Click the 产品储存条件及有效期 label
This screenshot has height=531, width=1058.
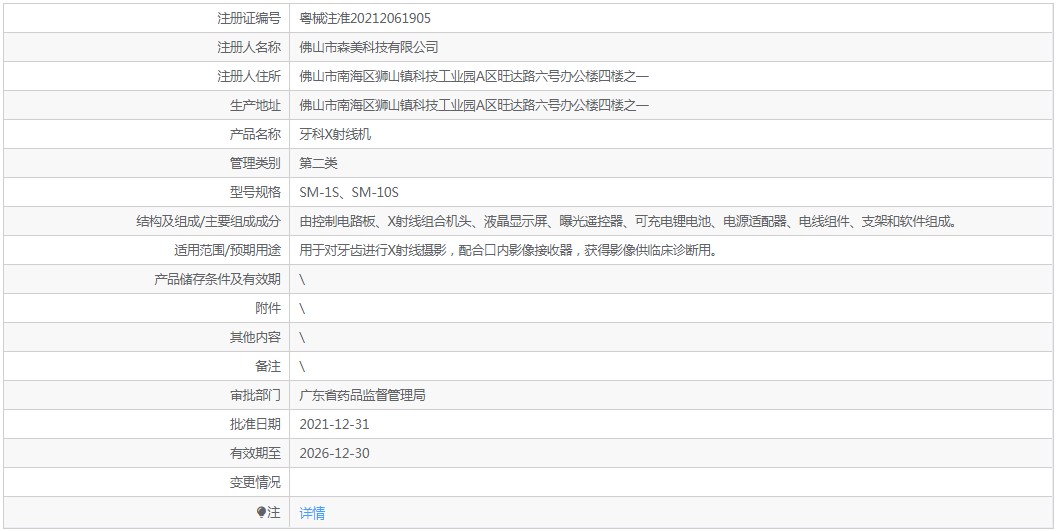[217, 279]
